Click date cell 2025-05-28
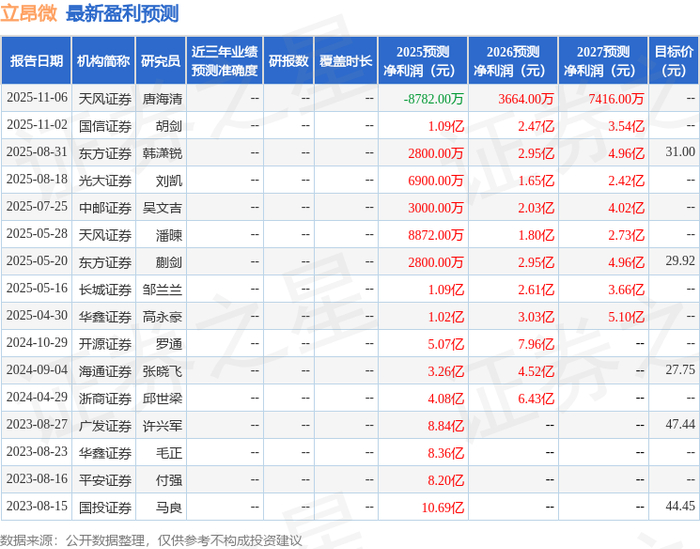This screenshot has height=549, width=700. [37, 234]
